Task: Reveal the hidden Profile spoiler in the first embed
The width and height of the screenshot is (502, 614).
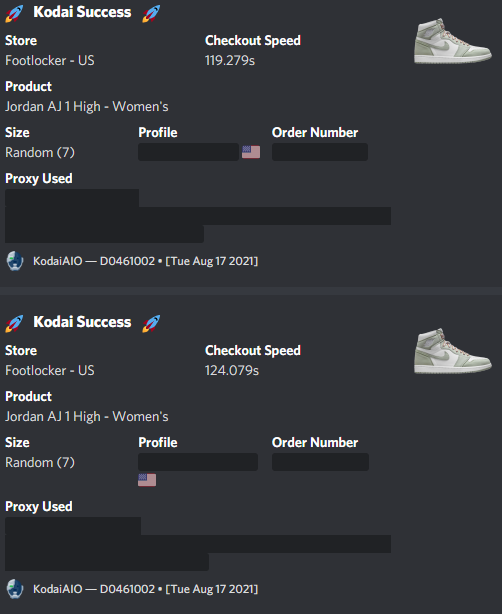Action: pyautogui.click(x=188, y=152)
